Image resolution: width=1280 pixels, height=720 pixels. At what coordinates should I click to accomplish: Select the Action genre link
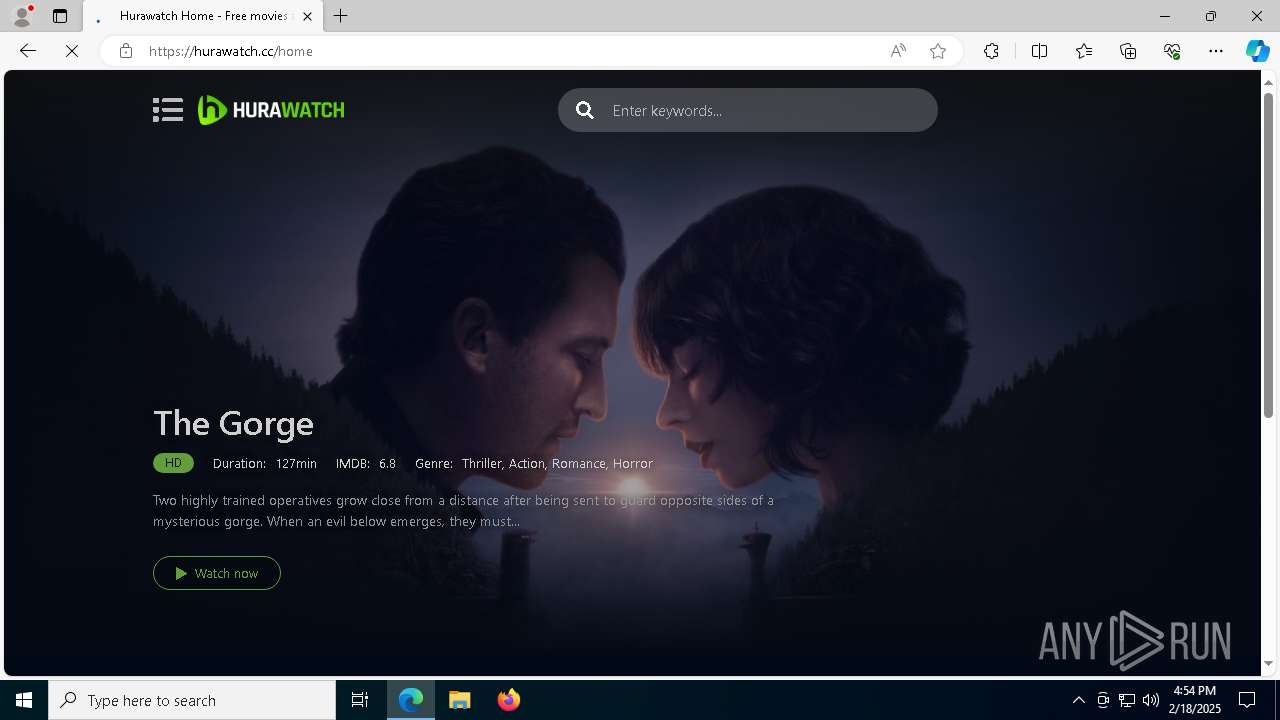coord(527,463)
